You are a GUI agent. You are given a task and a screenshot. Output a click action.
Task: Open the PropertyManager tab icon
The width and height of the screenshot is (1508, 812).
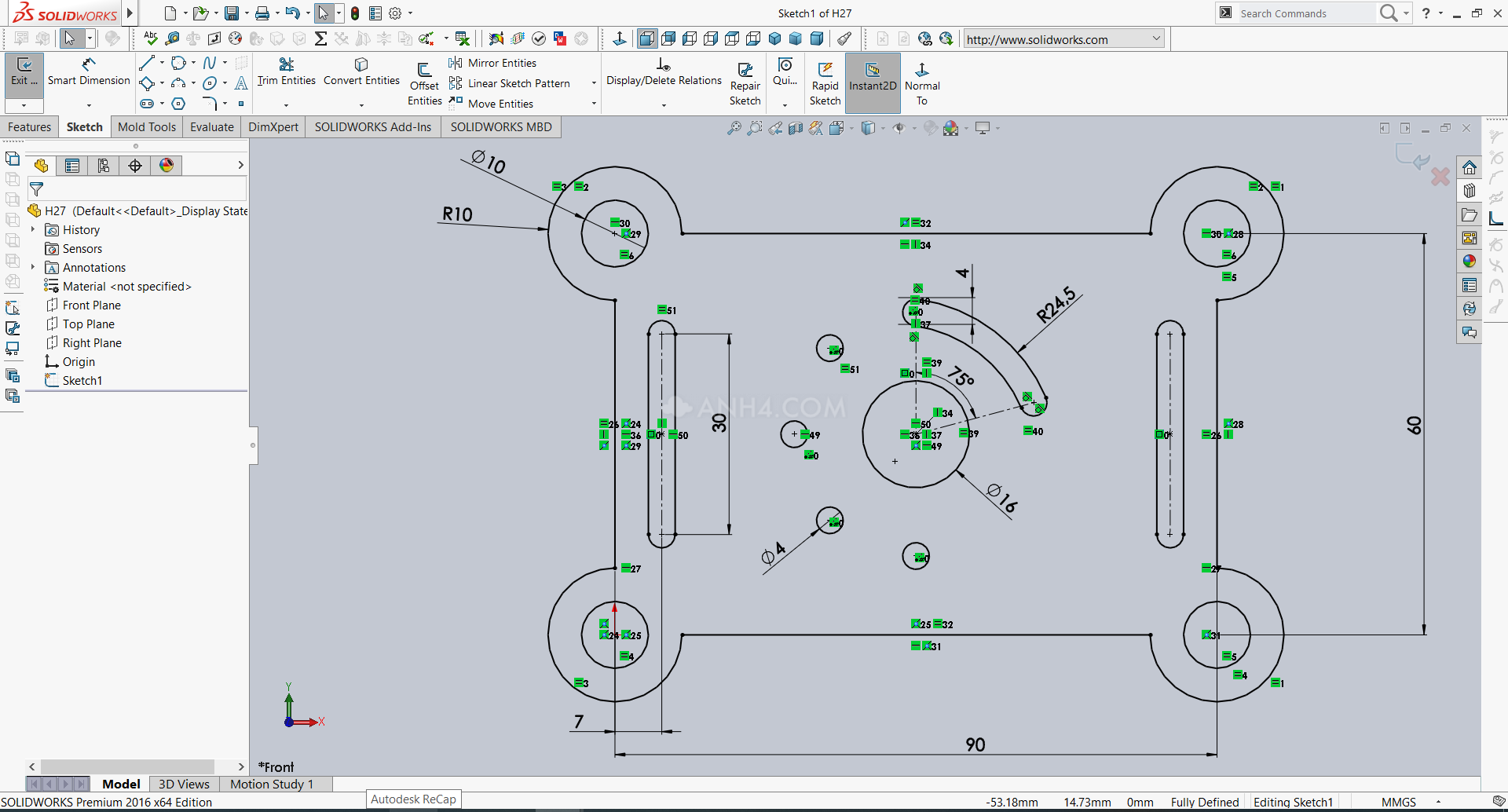click(72, 166)
